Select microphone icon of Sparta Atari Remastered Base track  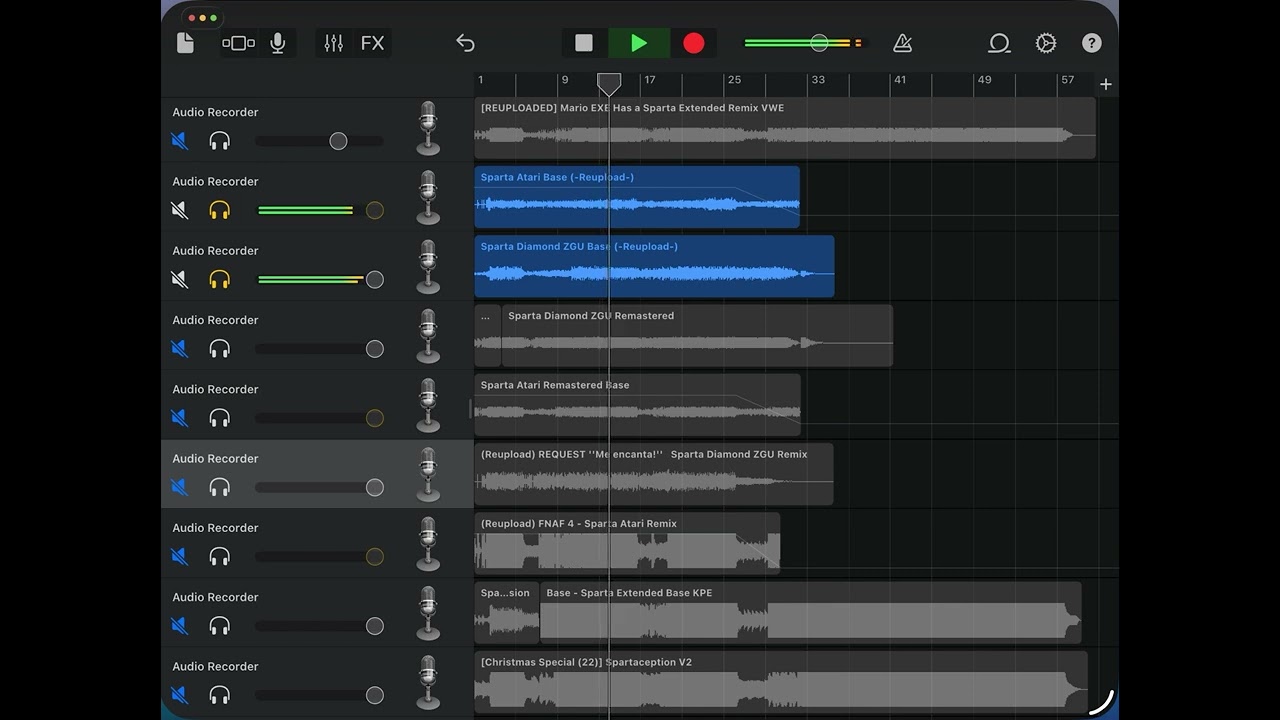tap(428, 405)
